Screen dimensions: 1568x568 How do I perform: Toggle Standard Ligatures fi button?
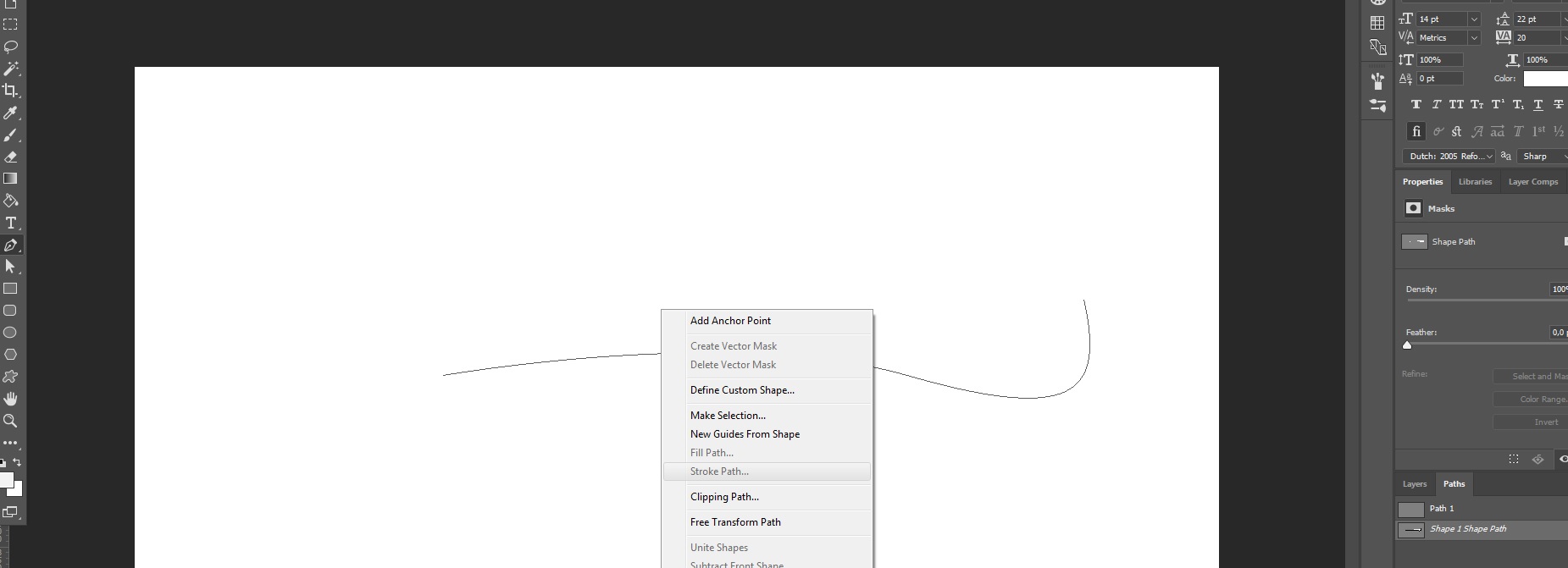[1416, 131]
